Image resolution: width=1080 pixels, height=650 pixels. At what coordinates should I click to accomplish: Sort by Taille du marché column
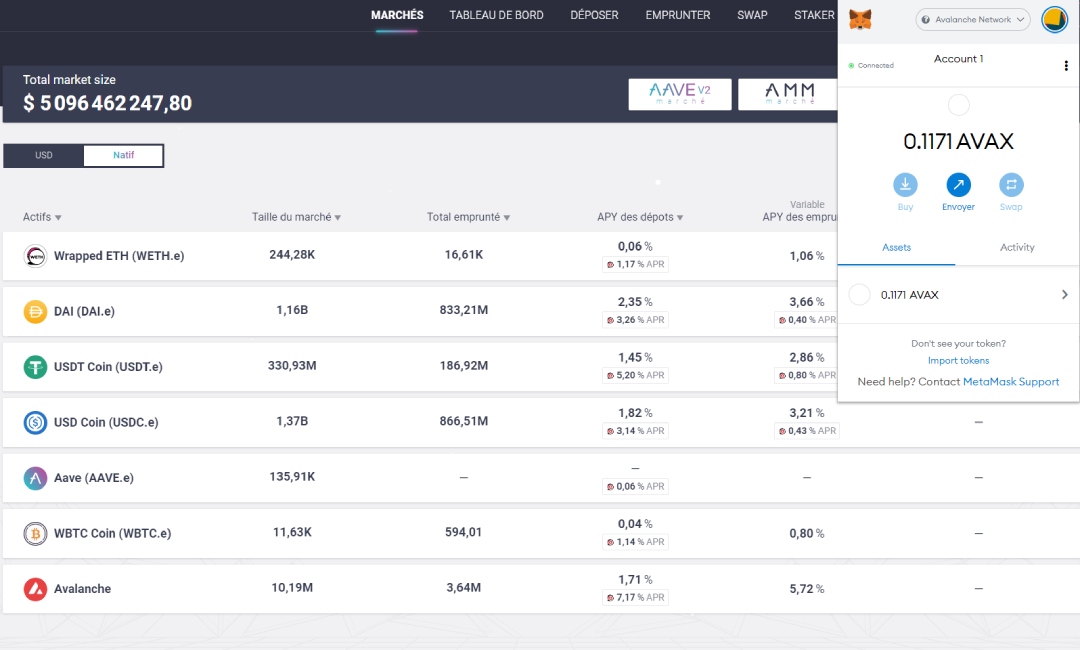click(296, 217)
